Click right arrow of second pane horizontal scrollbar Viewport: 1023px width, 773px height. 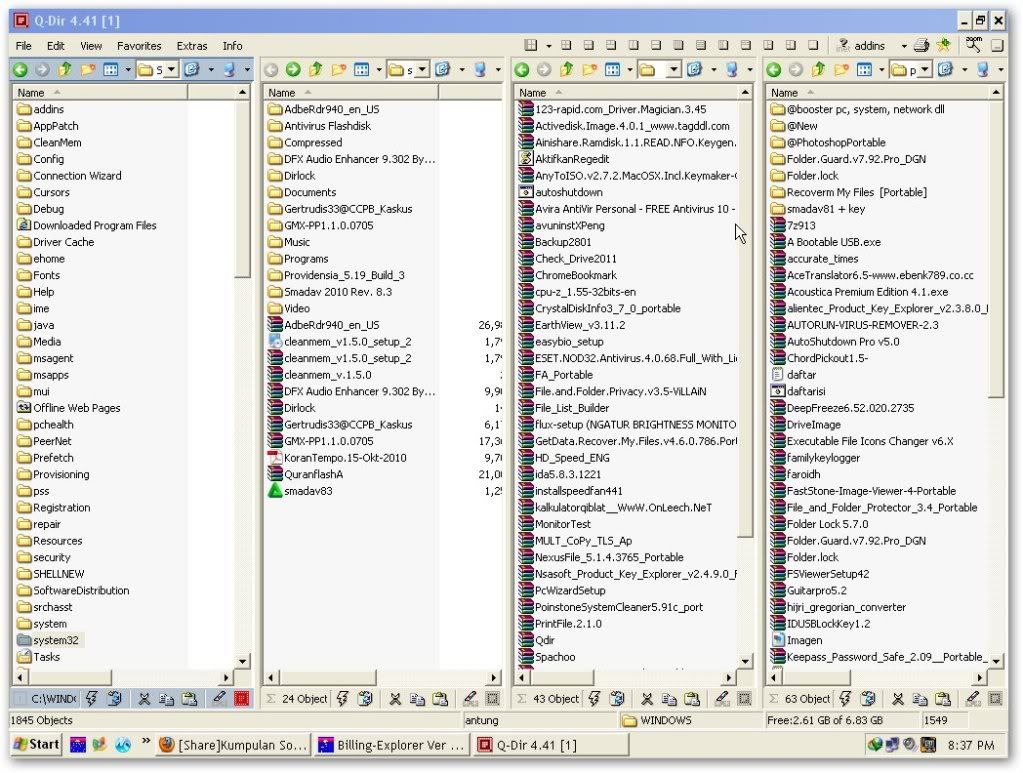[x=495, y=677]
